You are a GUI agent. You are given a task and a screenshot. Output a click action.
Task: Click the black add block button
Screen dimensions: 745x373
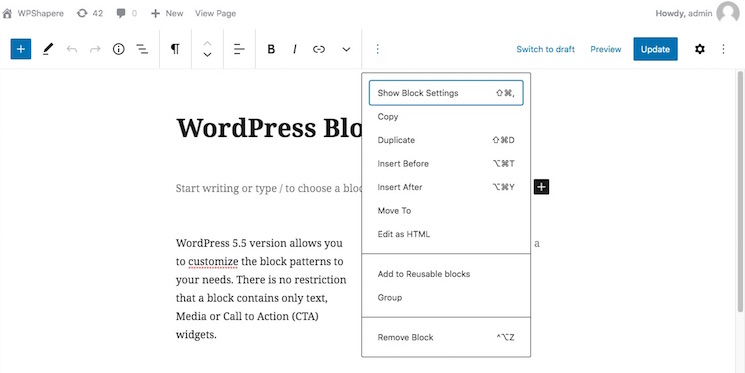pos(541,187)
